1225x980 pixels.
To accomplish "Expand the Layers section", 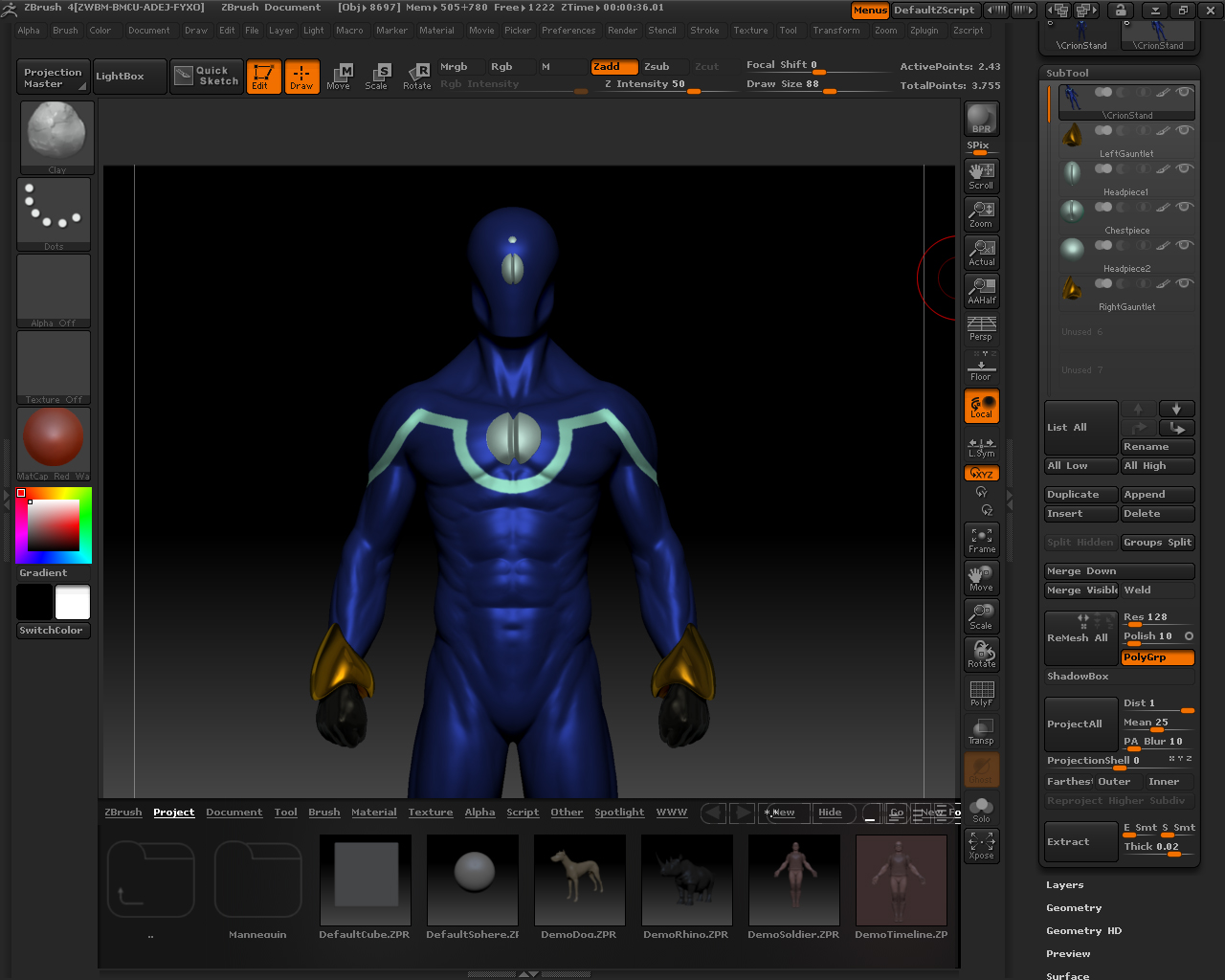I will point(1064,885).
